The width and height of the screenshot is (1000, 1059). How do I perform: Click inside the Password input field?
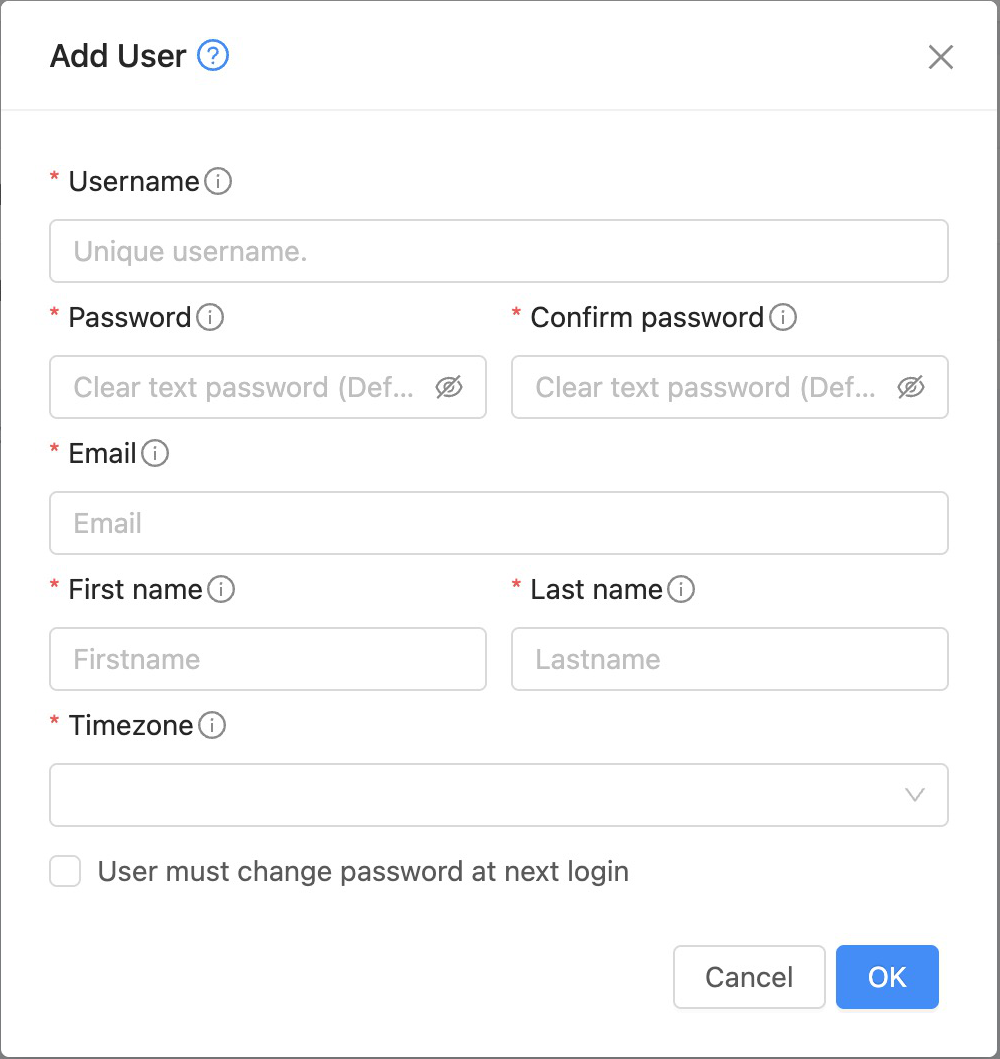pyautogui.click(x=245, y=387)
